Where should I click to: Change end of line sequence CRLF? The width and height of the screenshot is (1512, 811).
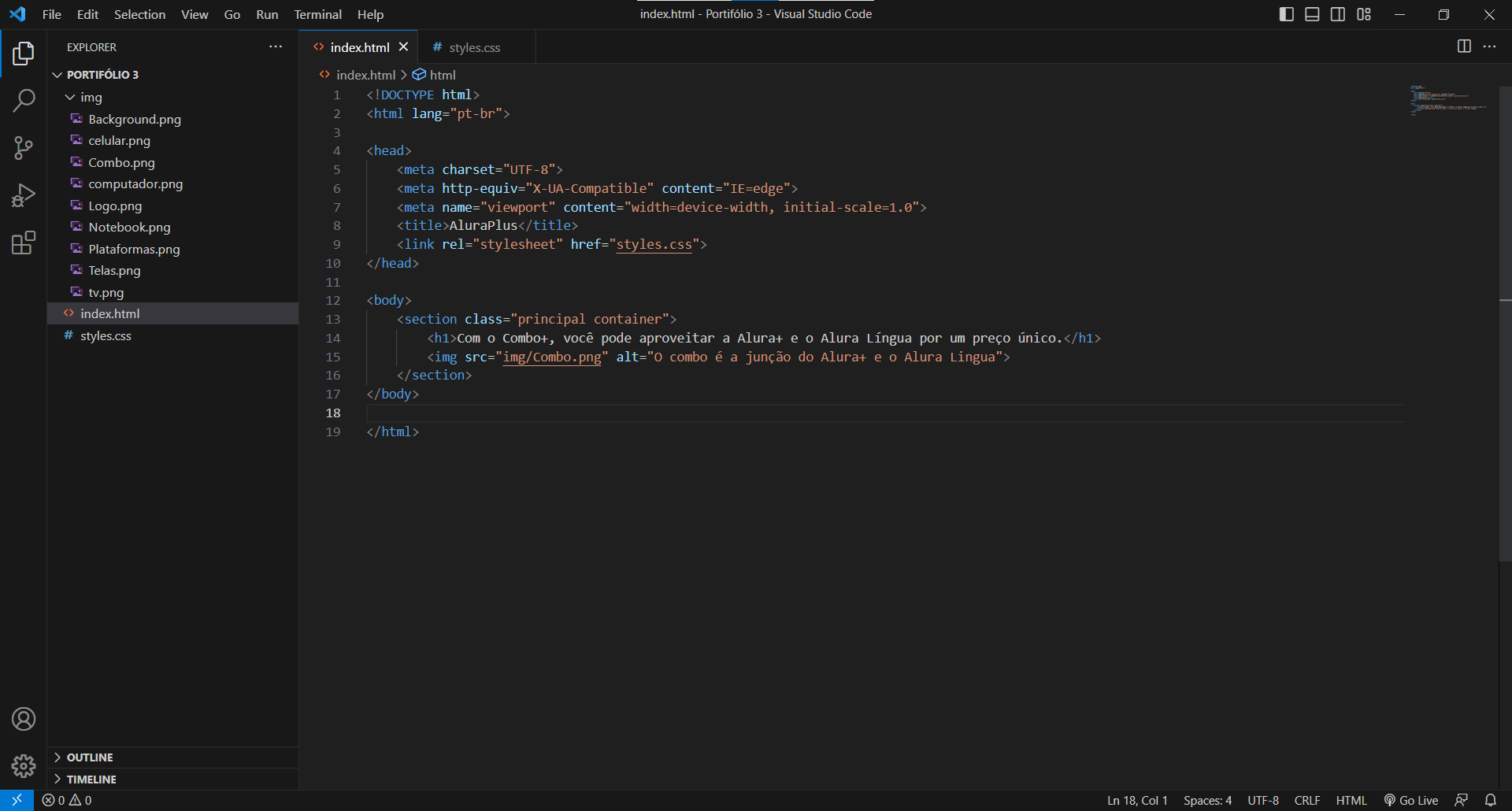point(1307,800)
